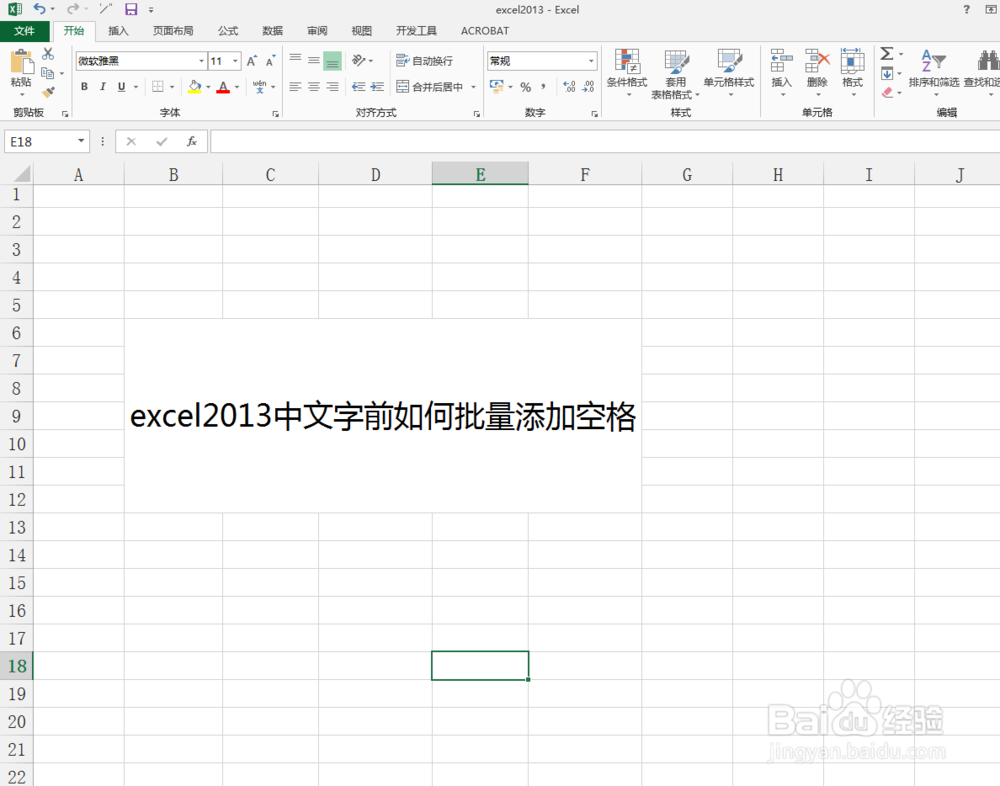Open the 字体 group dialog launcher
Viewport: 1000px width, 786px height.
click(x=276, y=114)
